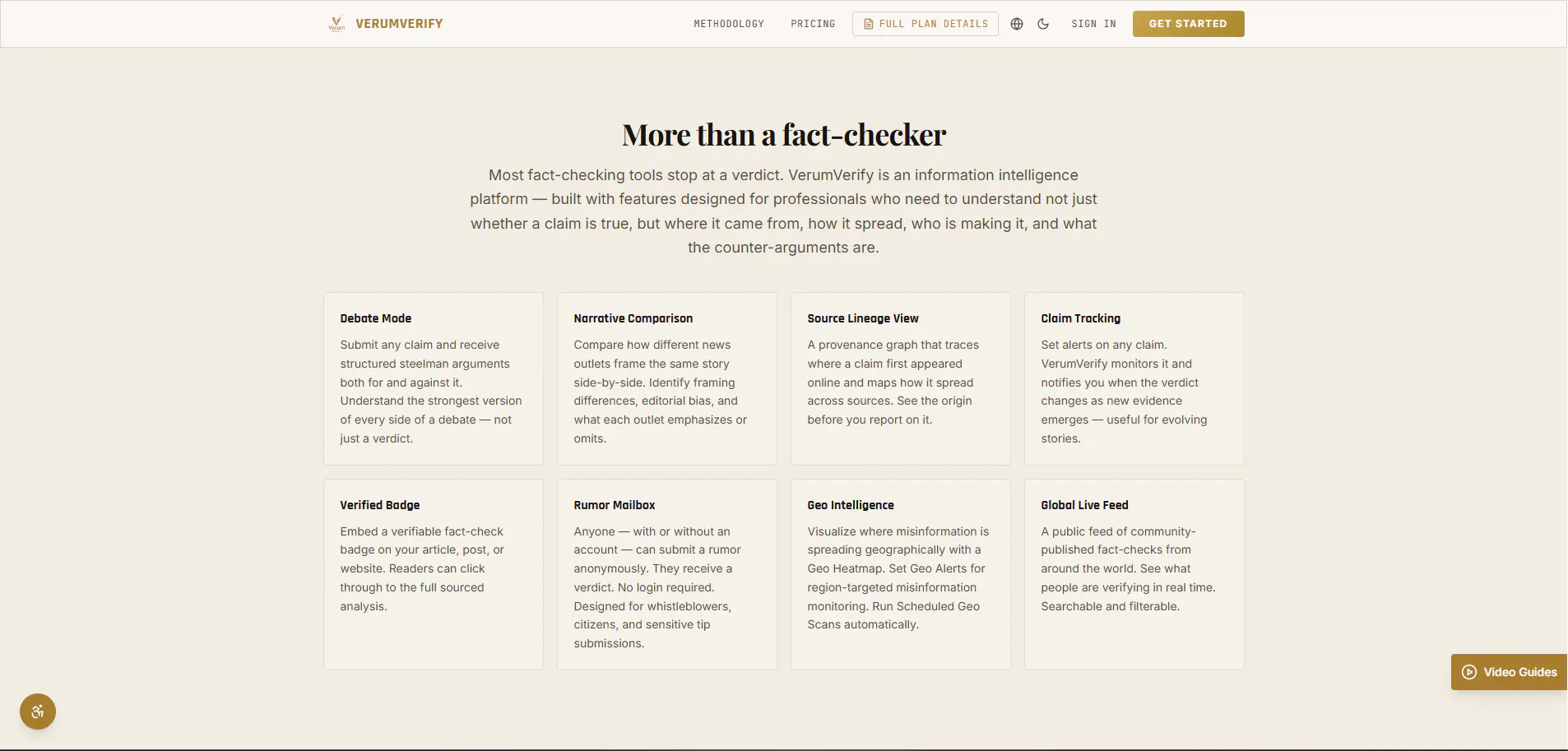Click the Video Guides play icon
The image size is (1568, 751).
coord(1468,672)
